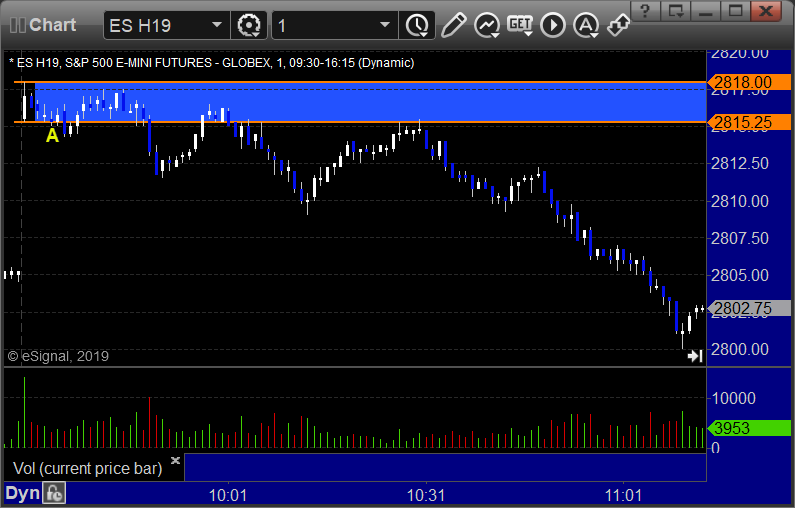Open the circled A alerts menu

coord(586,25)
